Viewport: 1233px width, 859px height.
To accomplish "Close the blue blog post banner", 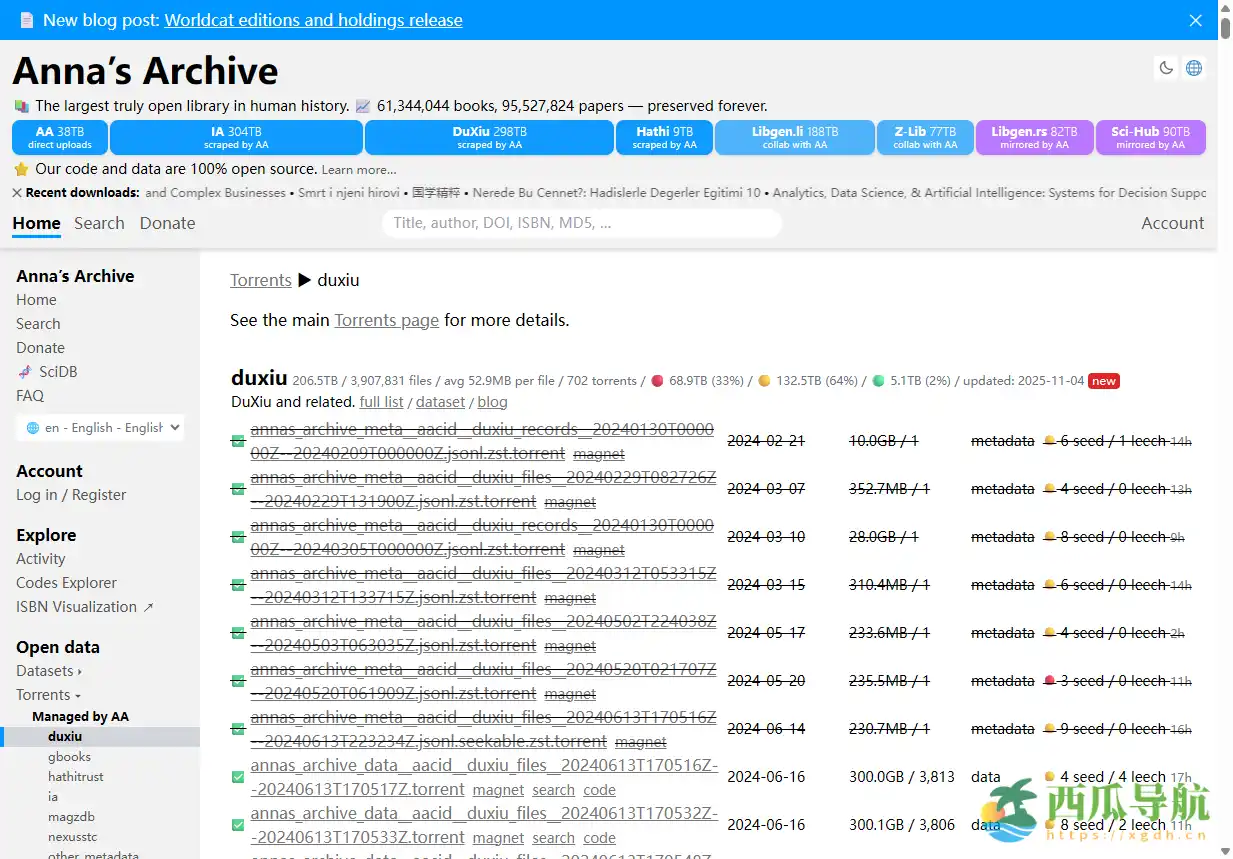I will point(1195,20).
